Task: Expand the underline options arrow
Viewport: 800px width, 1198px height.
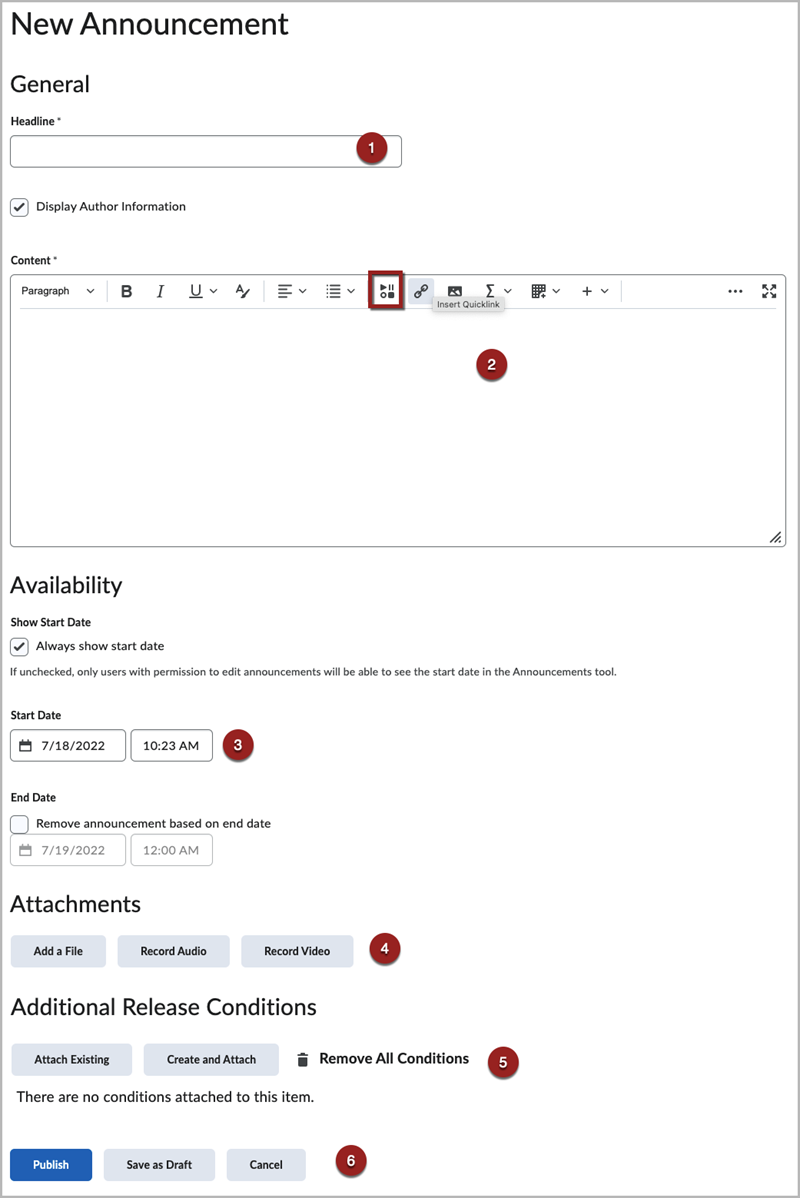Action: tap(213, 291)
